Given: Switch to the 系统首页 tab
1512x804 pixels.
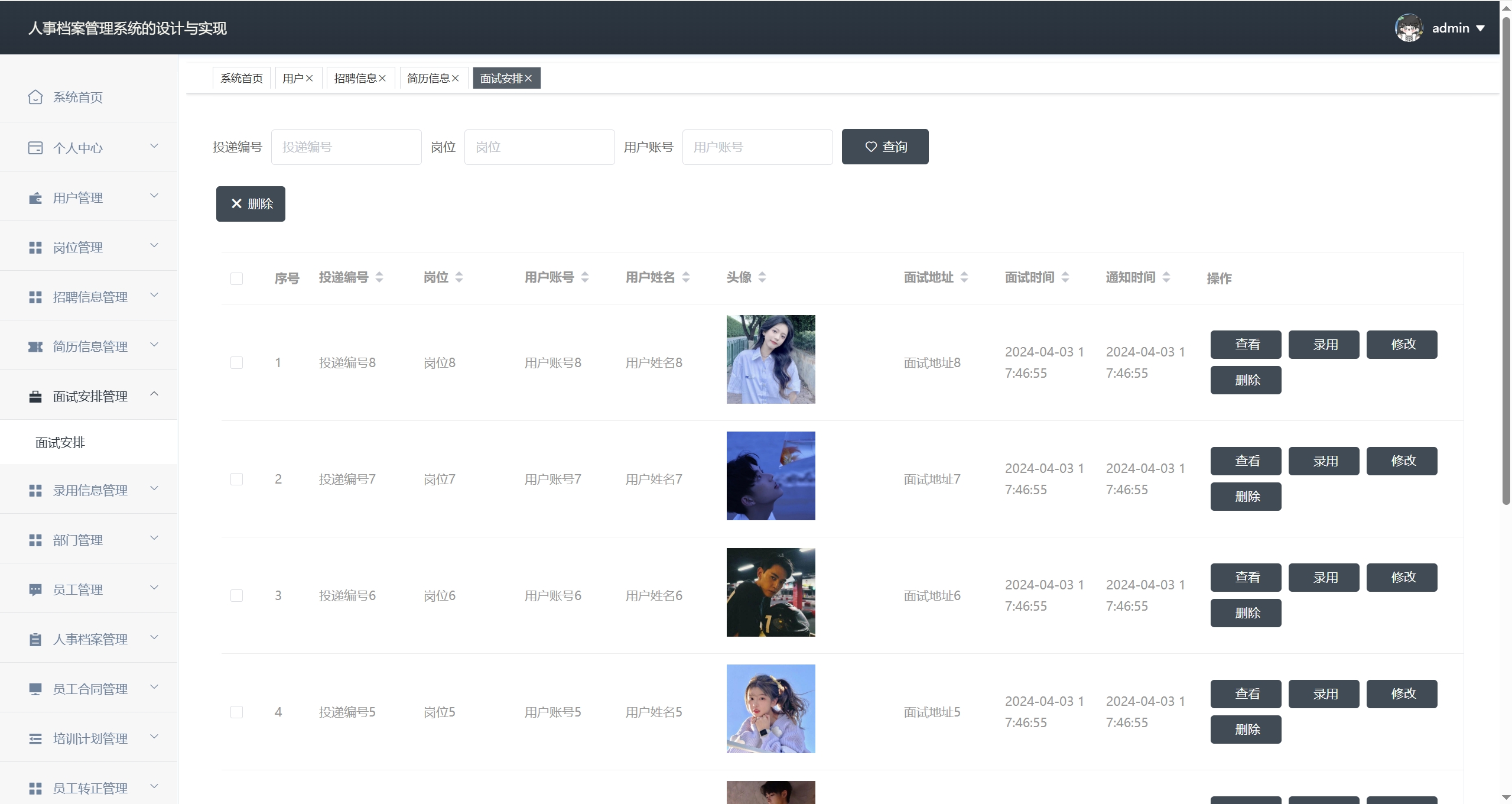Looking at the screenshot, I should coord(242,78).
